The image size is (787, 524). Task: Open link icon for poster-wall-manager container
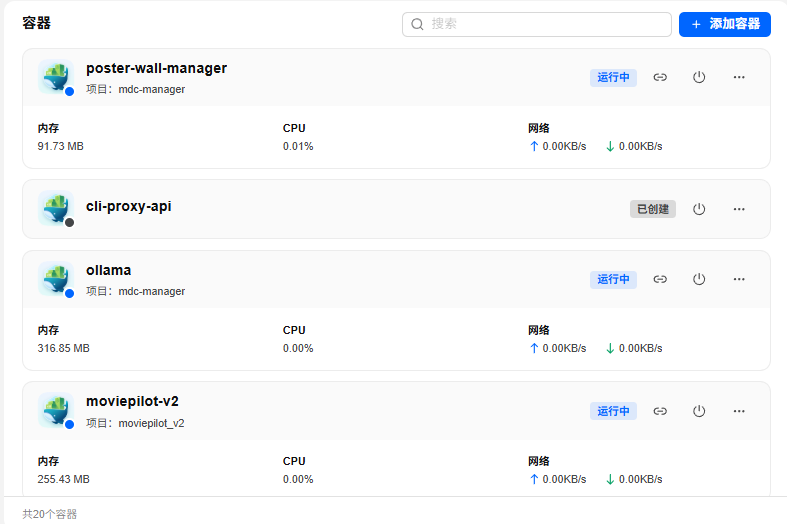(660, 77)
